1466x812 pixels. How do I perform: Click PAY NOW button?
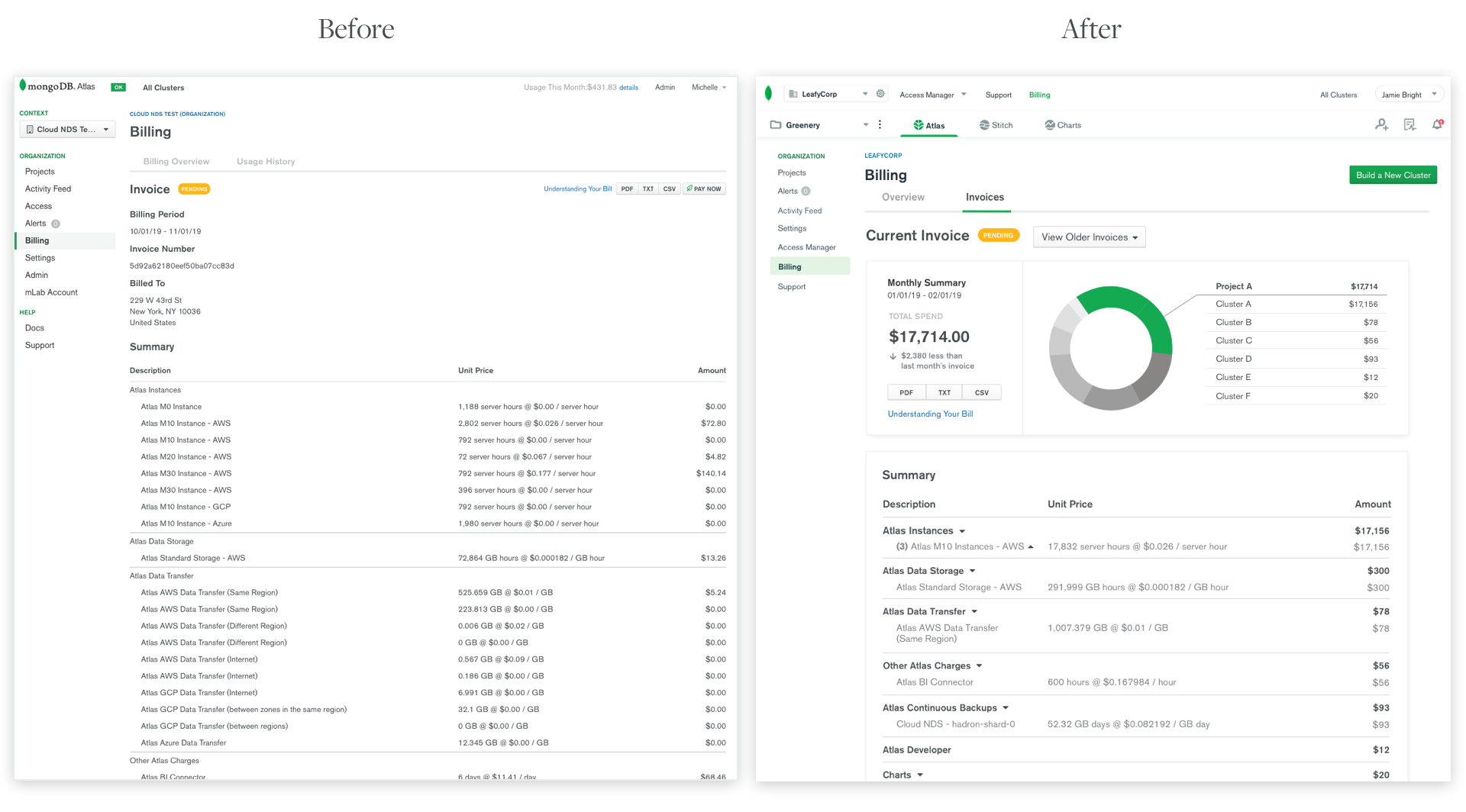704,188
